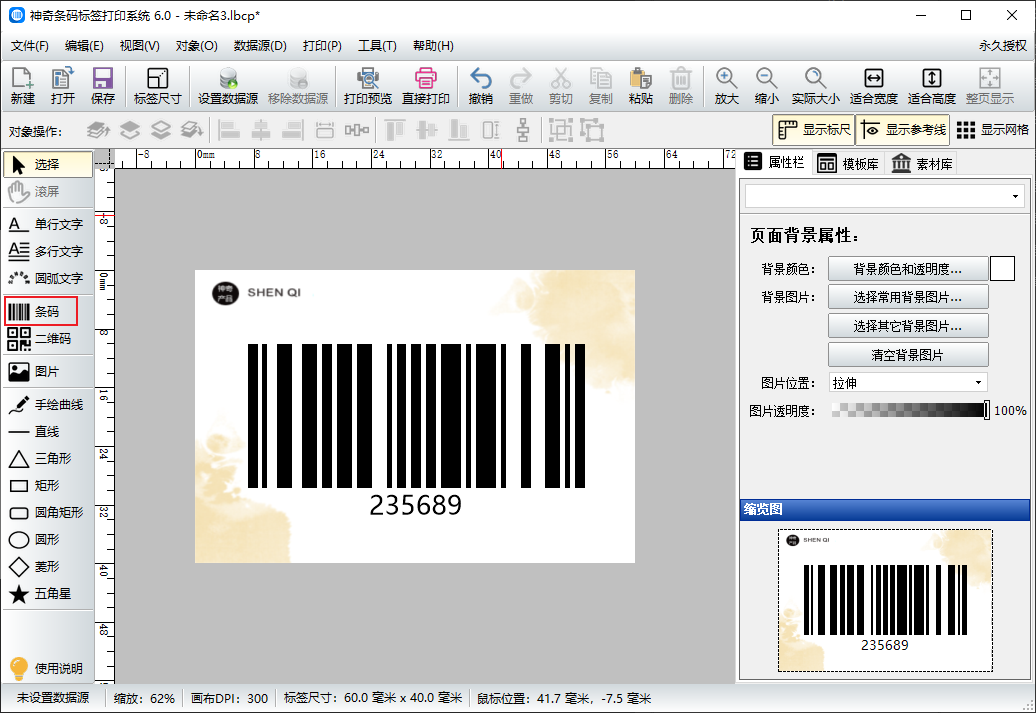1036x713 pixels.
Task: Select the 五角星 star tool
Action: point(48,594)
